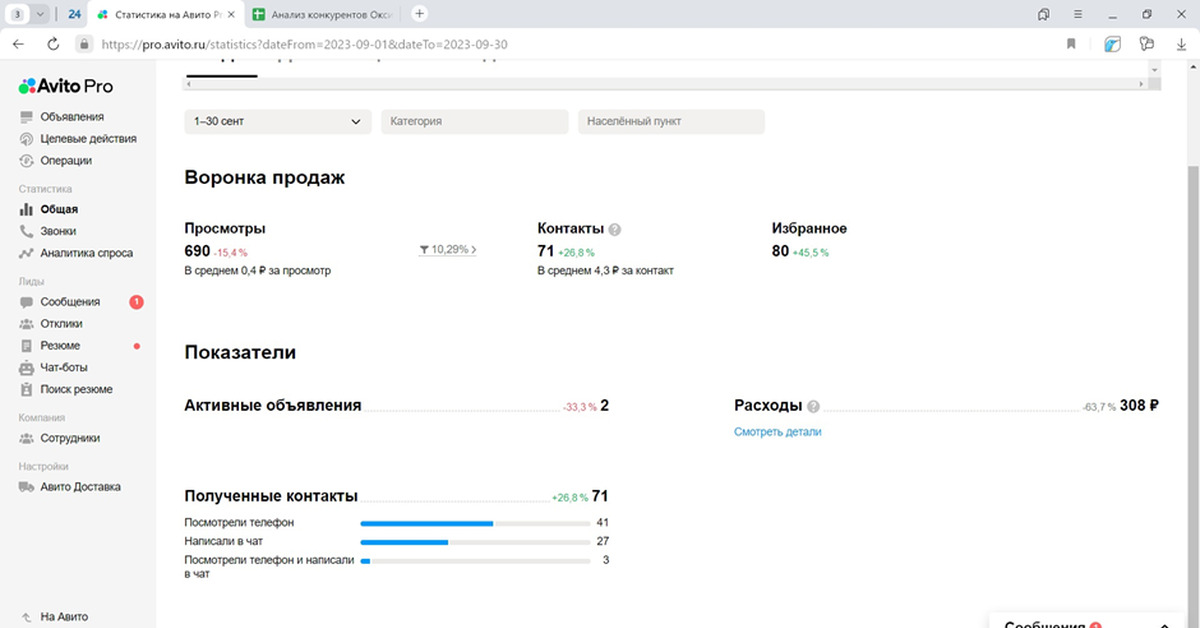Expand the Сообщения chat panel
1200x628 pixels.
[x=1165, y=623]
